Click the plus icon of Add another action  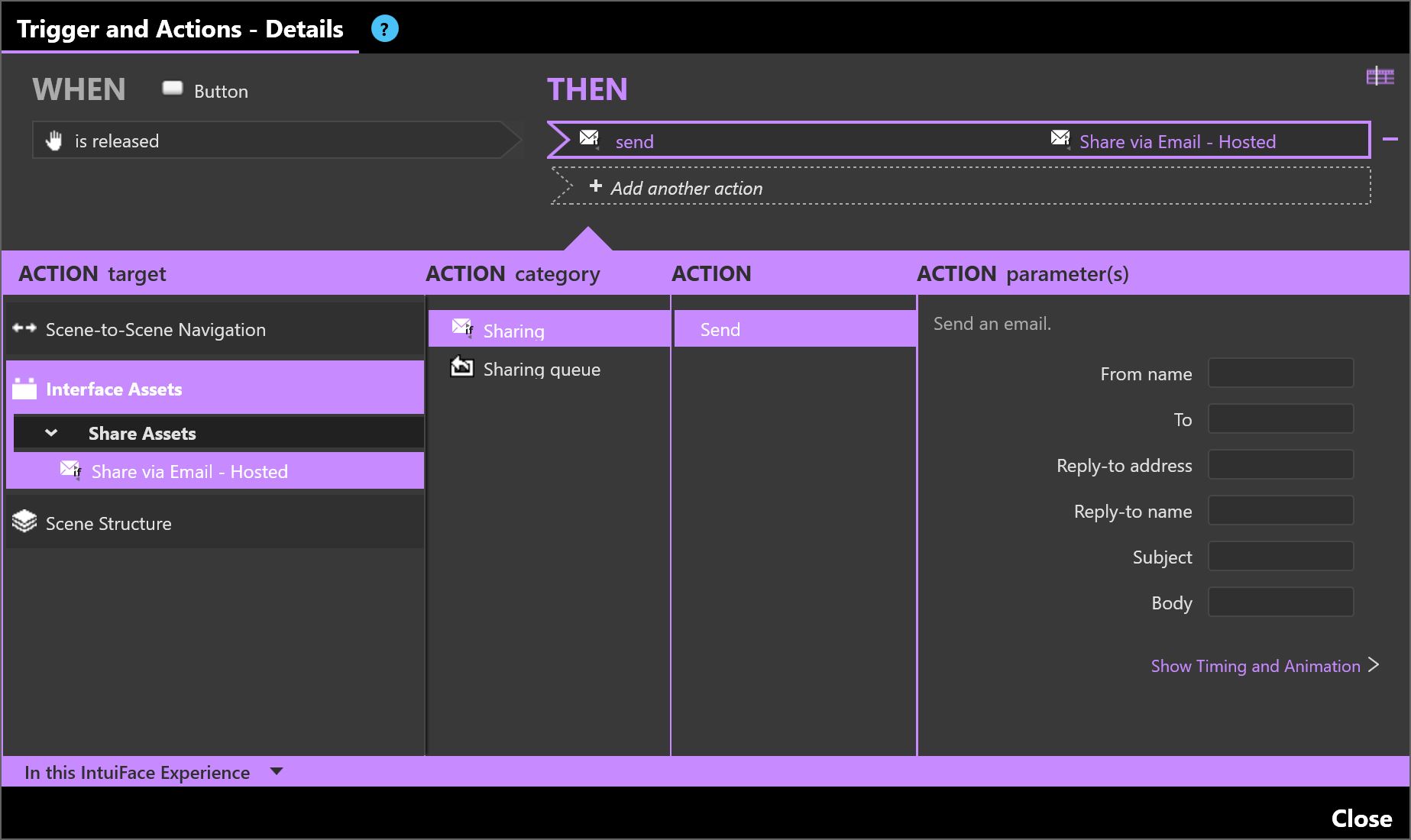tap(596, 186)
